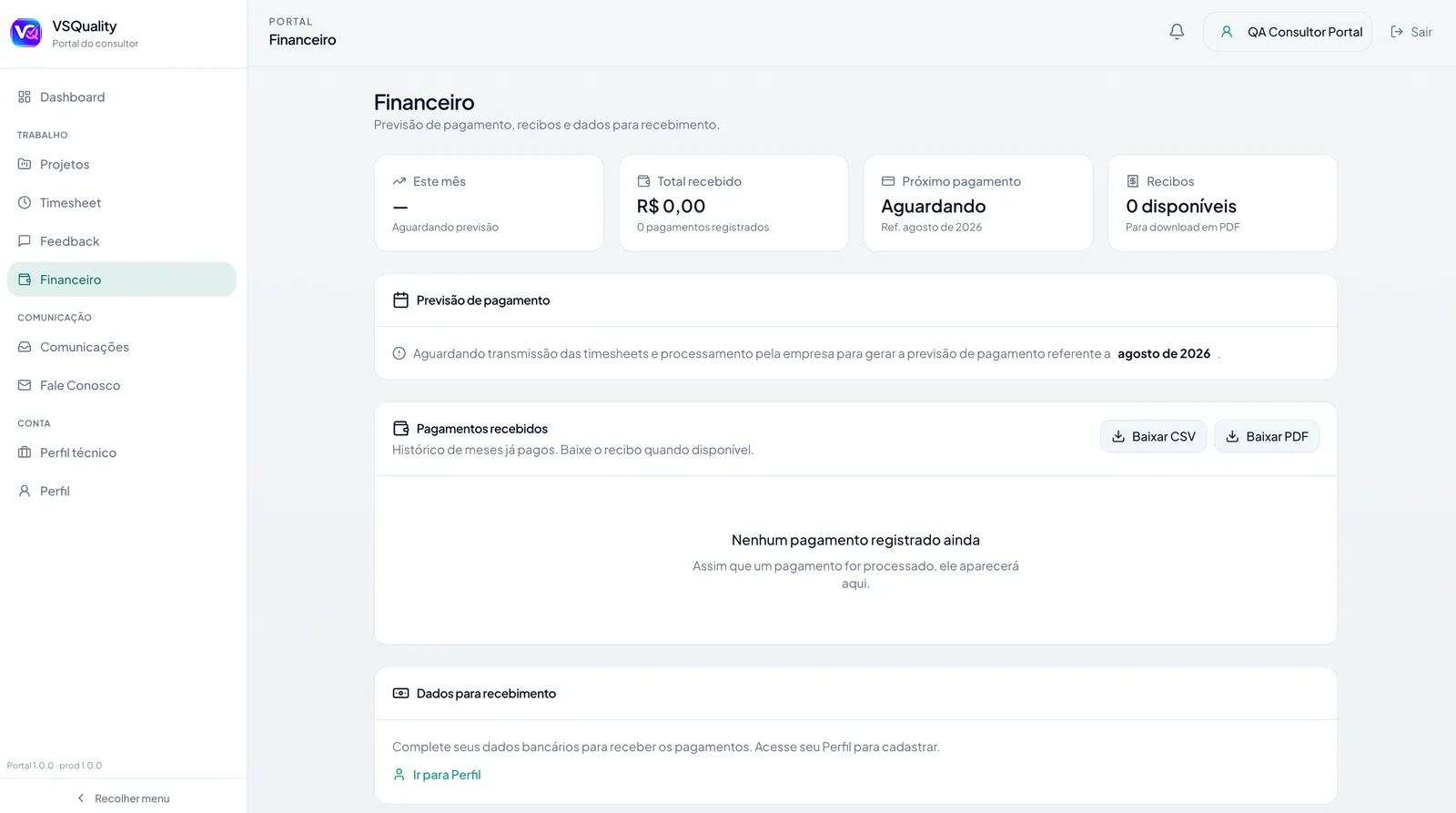This screenshot has width=1456, height=813.
Task: Open Fale Conosco page
Action: (122, 385)
